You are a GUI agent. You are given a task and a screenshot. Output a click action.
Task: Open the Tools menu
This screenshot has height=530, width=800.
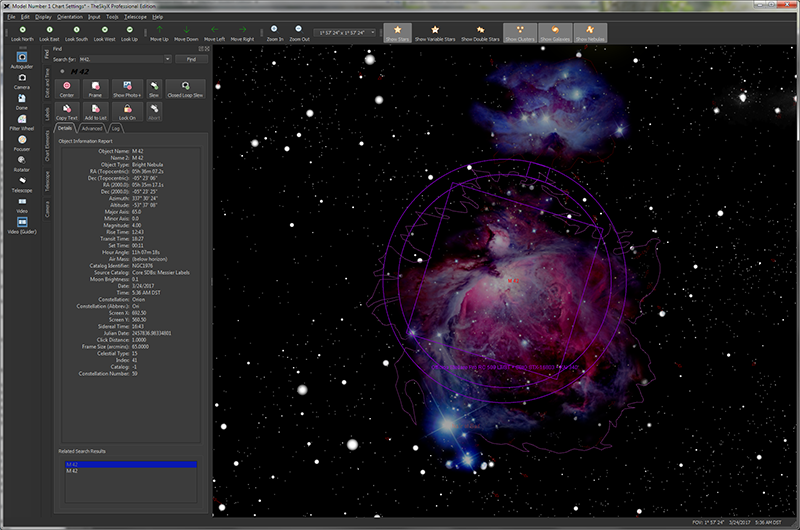coord(112,17)
